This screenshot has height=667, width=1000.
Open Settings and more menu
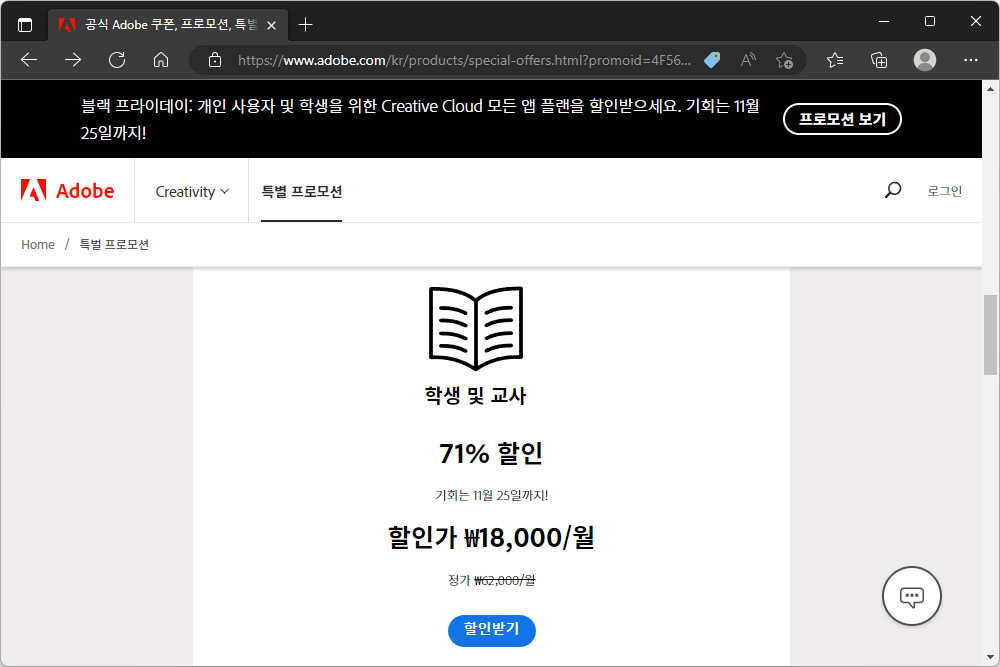point(971,60)
